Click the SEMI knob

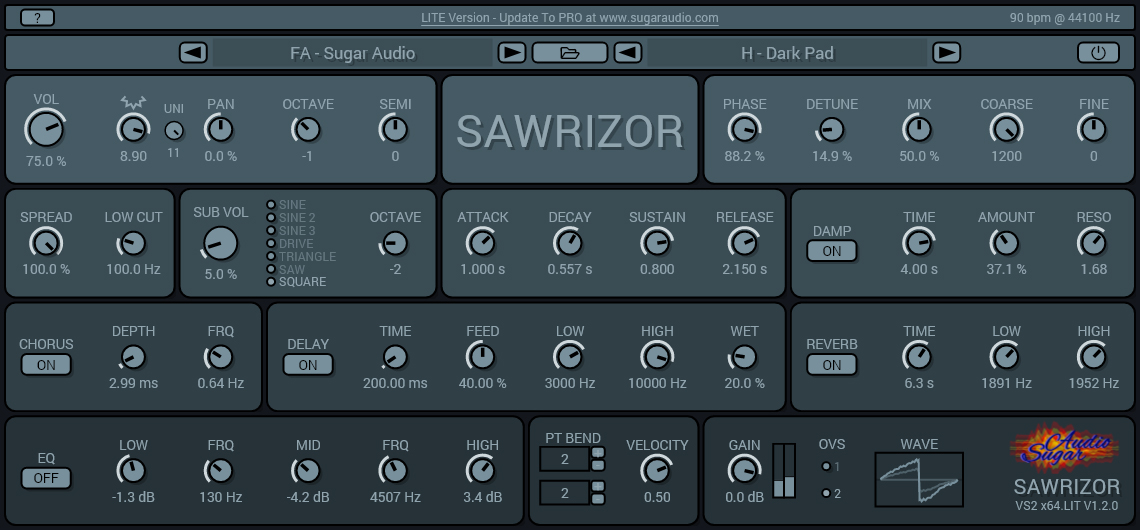394,129
